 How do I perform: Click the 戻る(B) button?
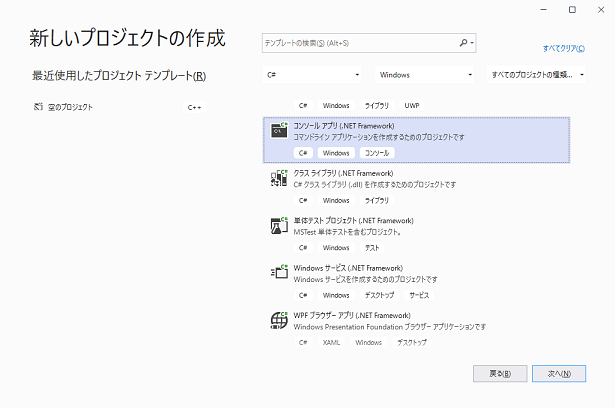point(500,373)
